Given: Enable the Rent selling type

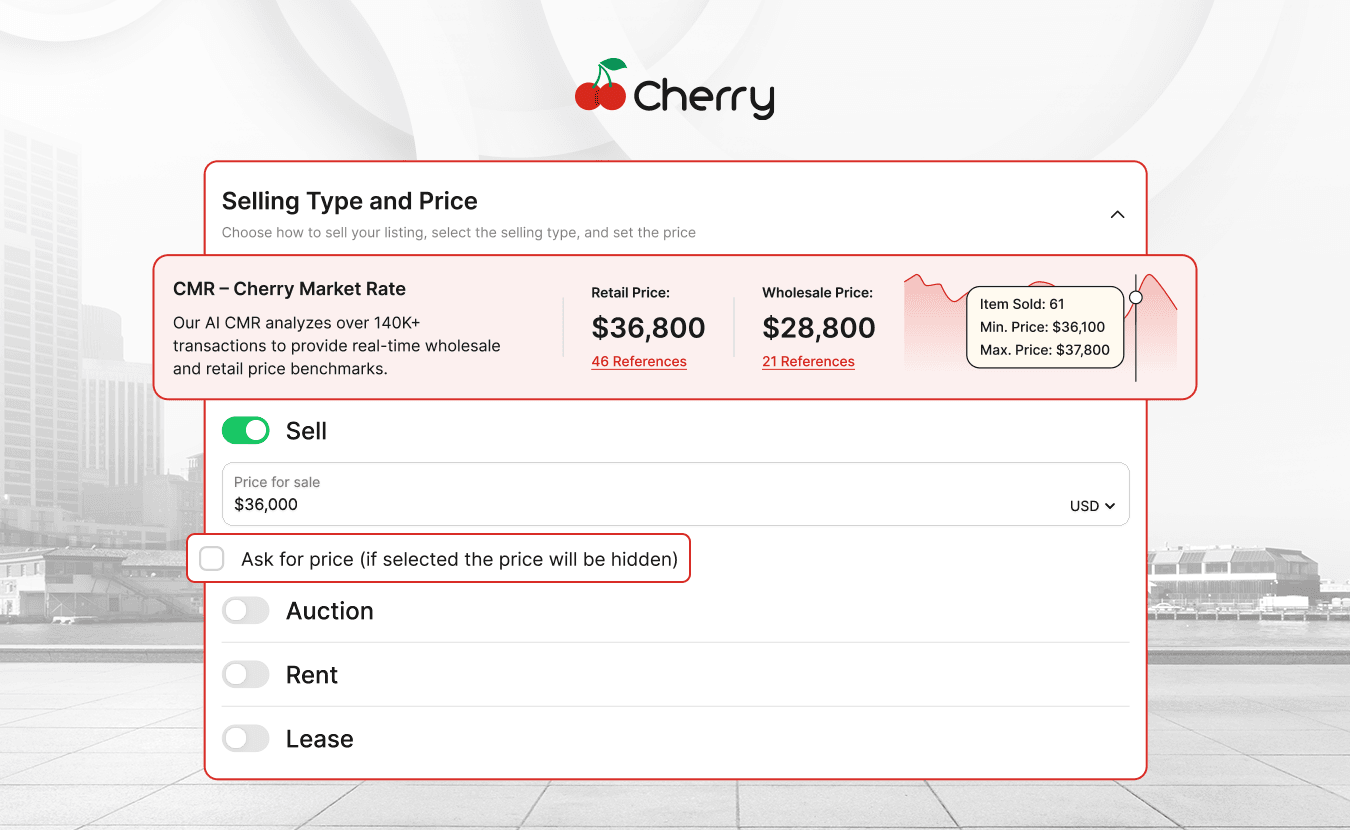Looking at the screenshot, I should click(245, 674).
